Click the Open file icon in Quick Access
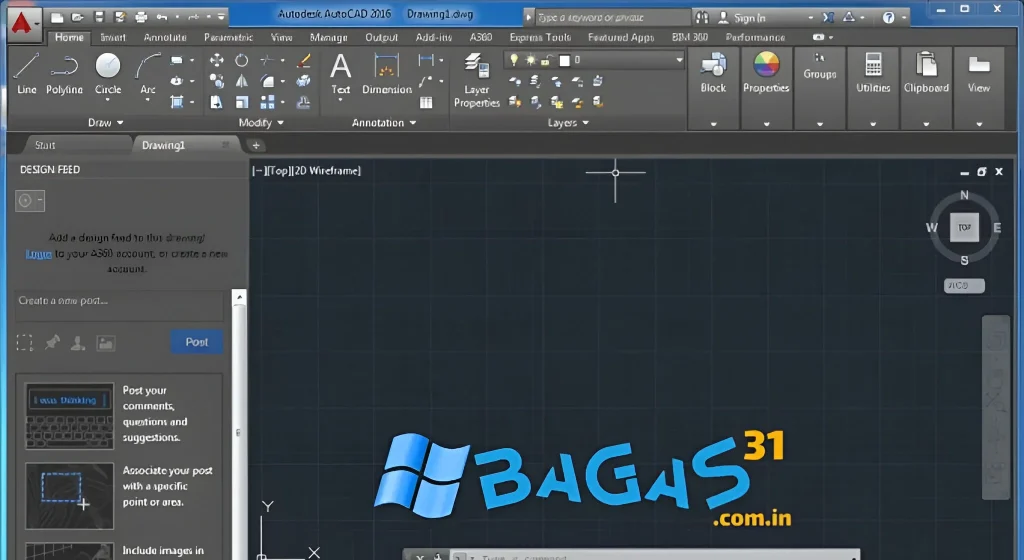 (x=78, y=17)
